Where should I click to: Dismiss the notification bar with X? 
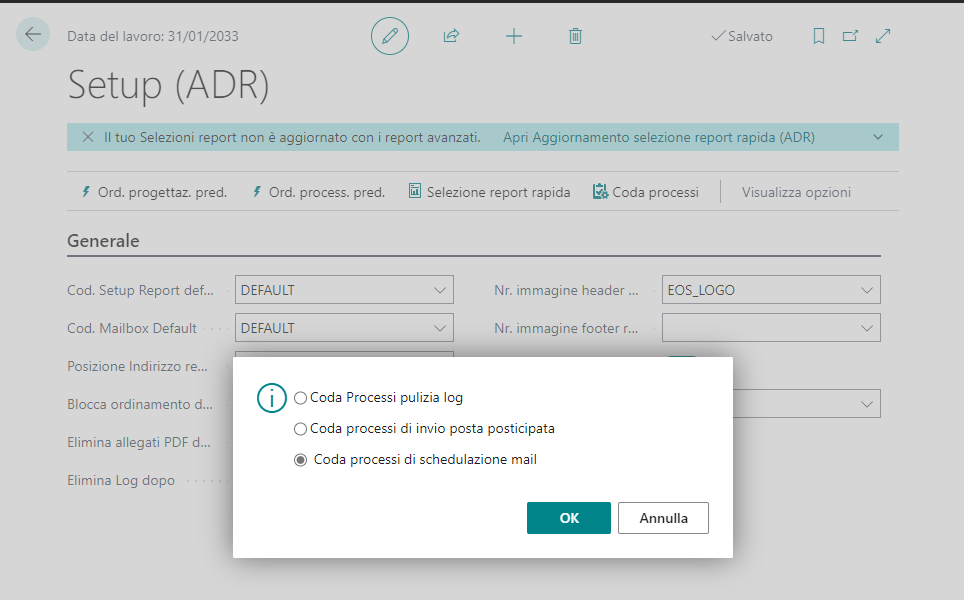tap(88, 137)
